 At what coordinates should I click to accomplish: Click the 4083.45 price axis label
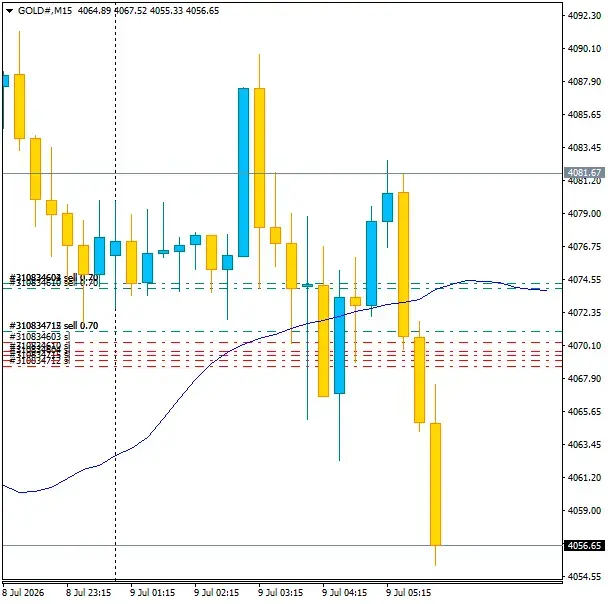(x=584, y=147)
